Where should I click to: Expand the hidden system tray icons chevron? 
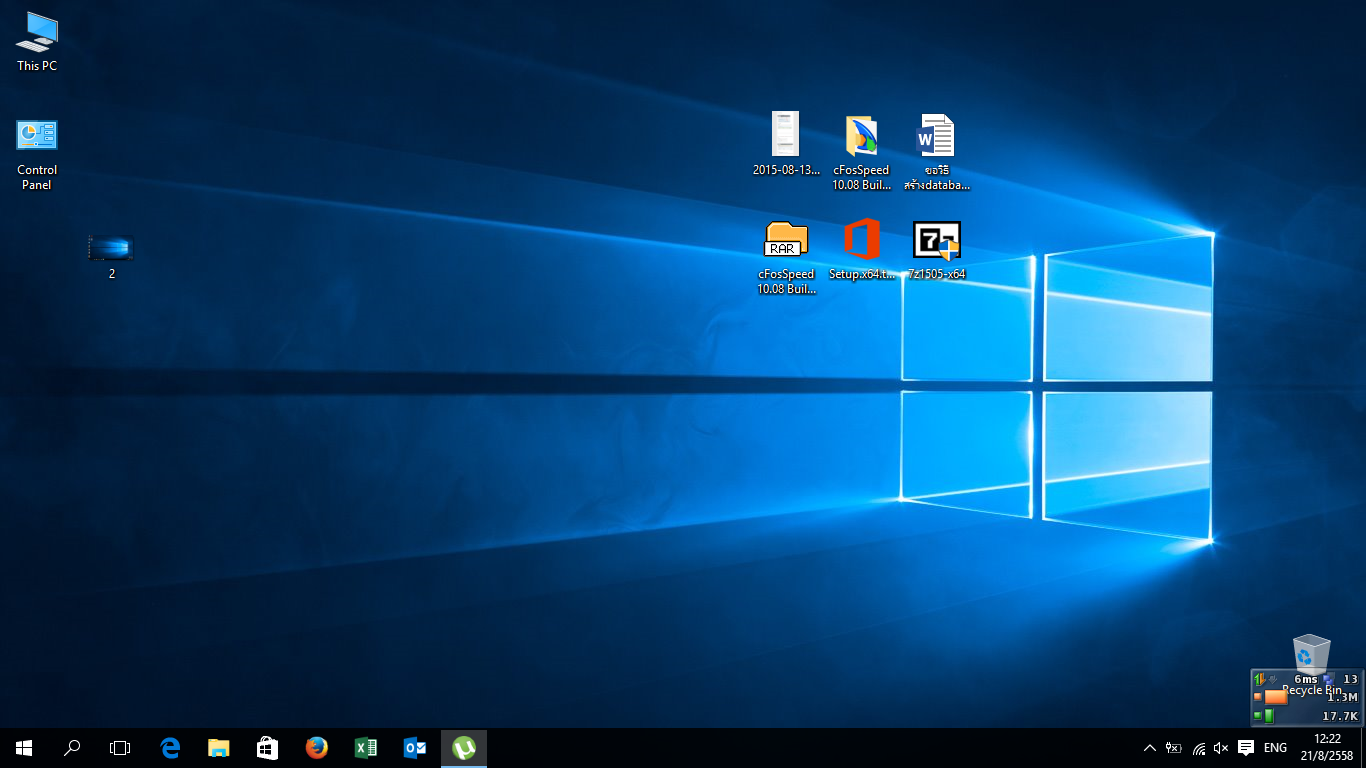tap(1149, 748)
